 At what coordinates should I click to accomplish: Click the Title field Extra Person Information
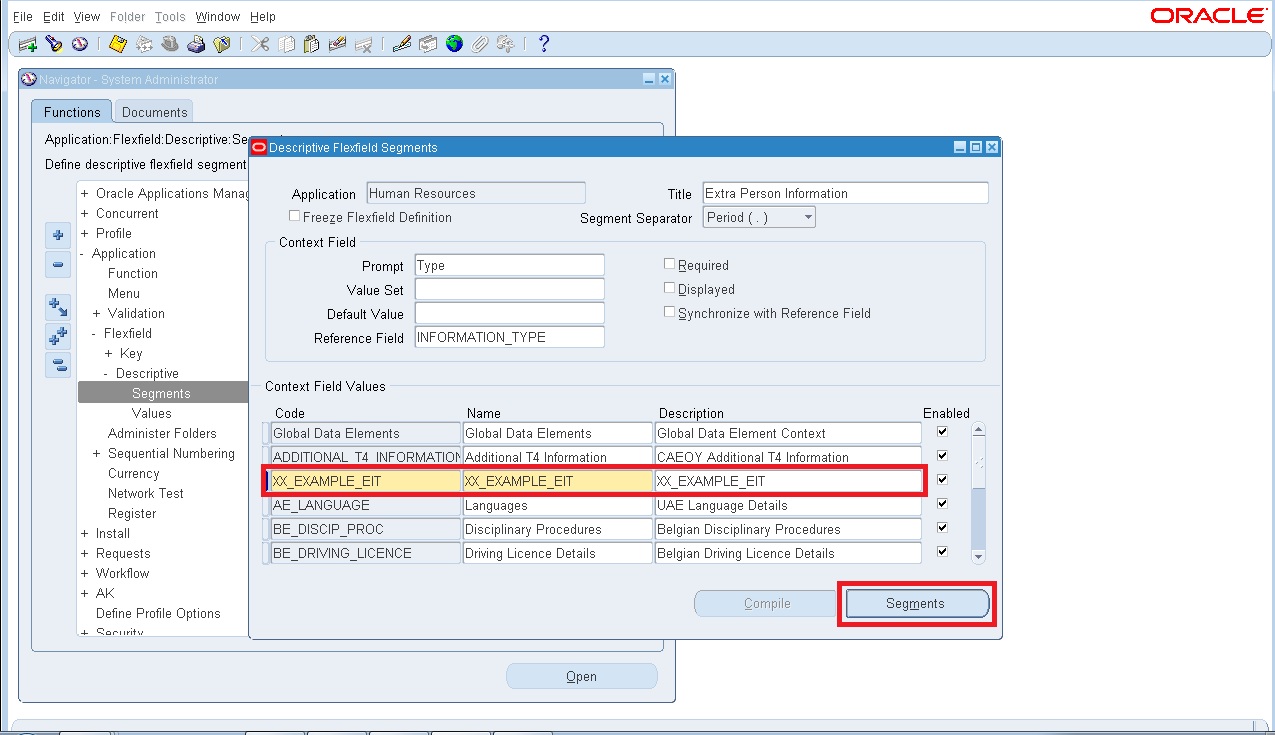(x=845, y=193)
